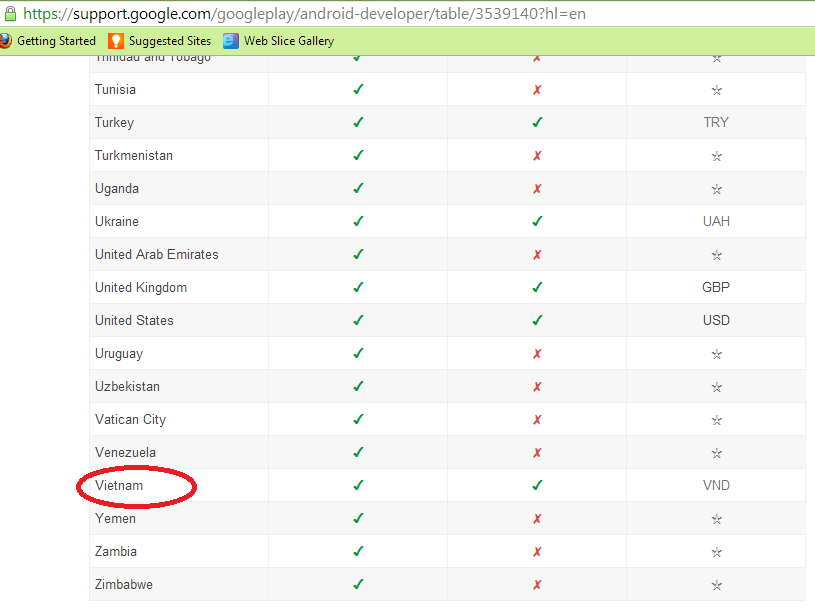The image size is (815, 609).
Task: Click green checkmark in Vietnam's first column
Action: tap(358, 485)
